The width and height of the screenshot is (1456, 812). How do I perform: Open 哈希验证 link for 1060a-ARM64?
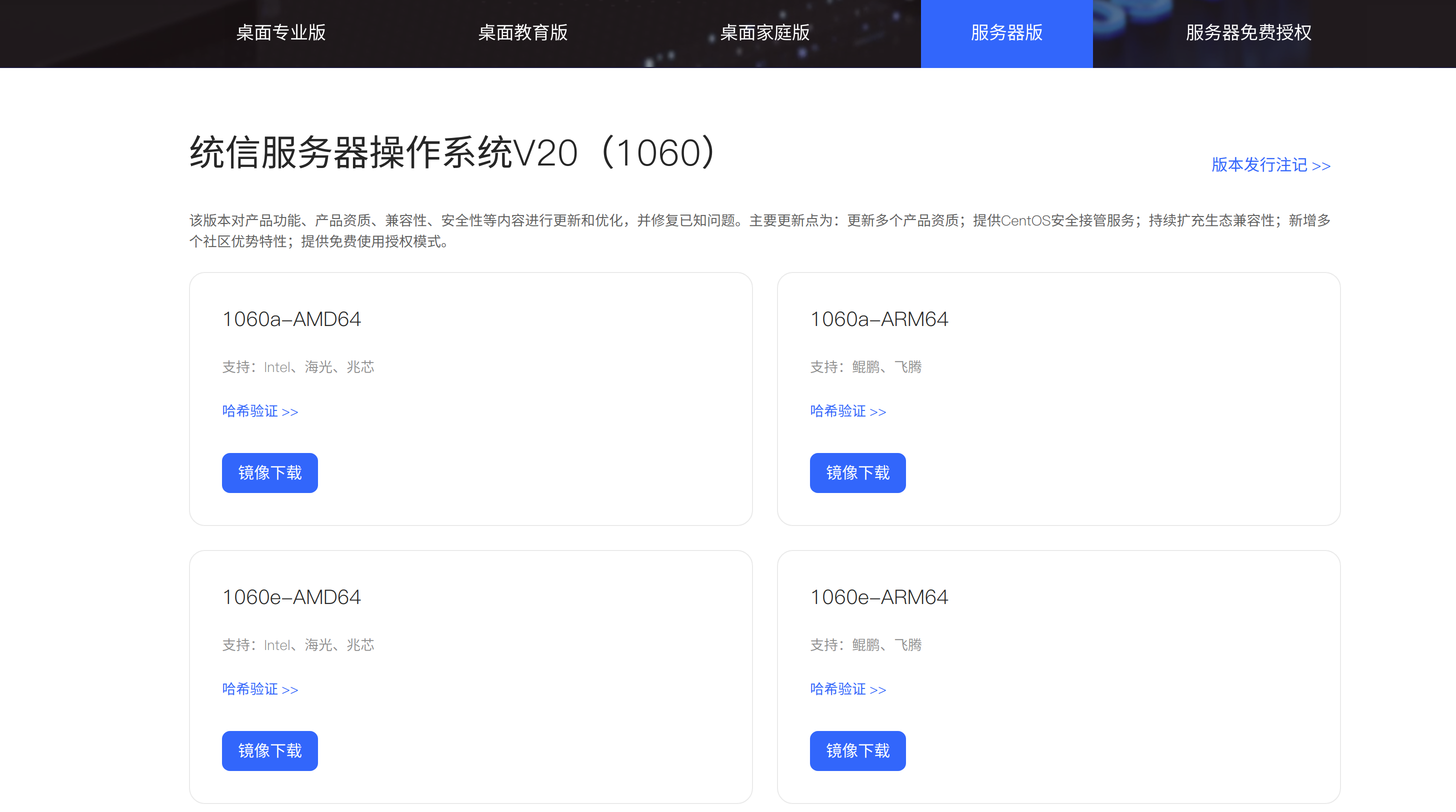coord(848,411)
